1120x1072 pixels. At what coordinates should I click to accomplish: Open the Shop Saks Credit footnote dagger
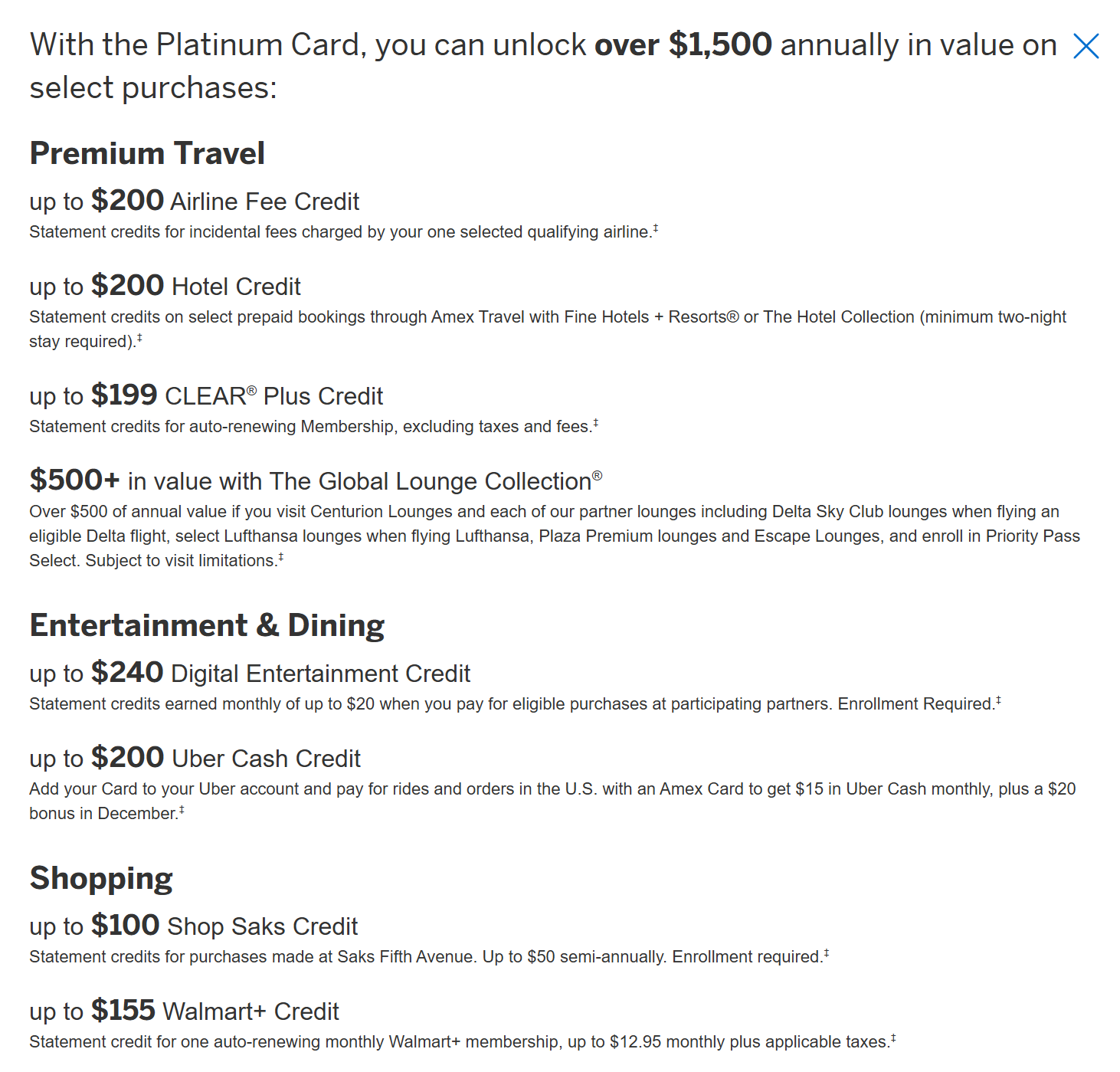[826, 953]
